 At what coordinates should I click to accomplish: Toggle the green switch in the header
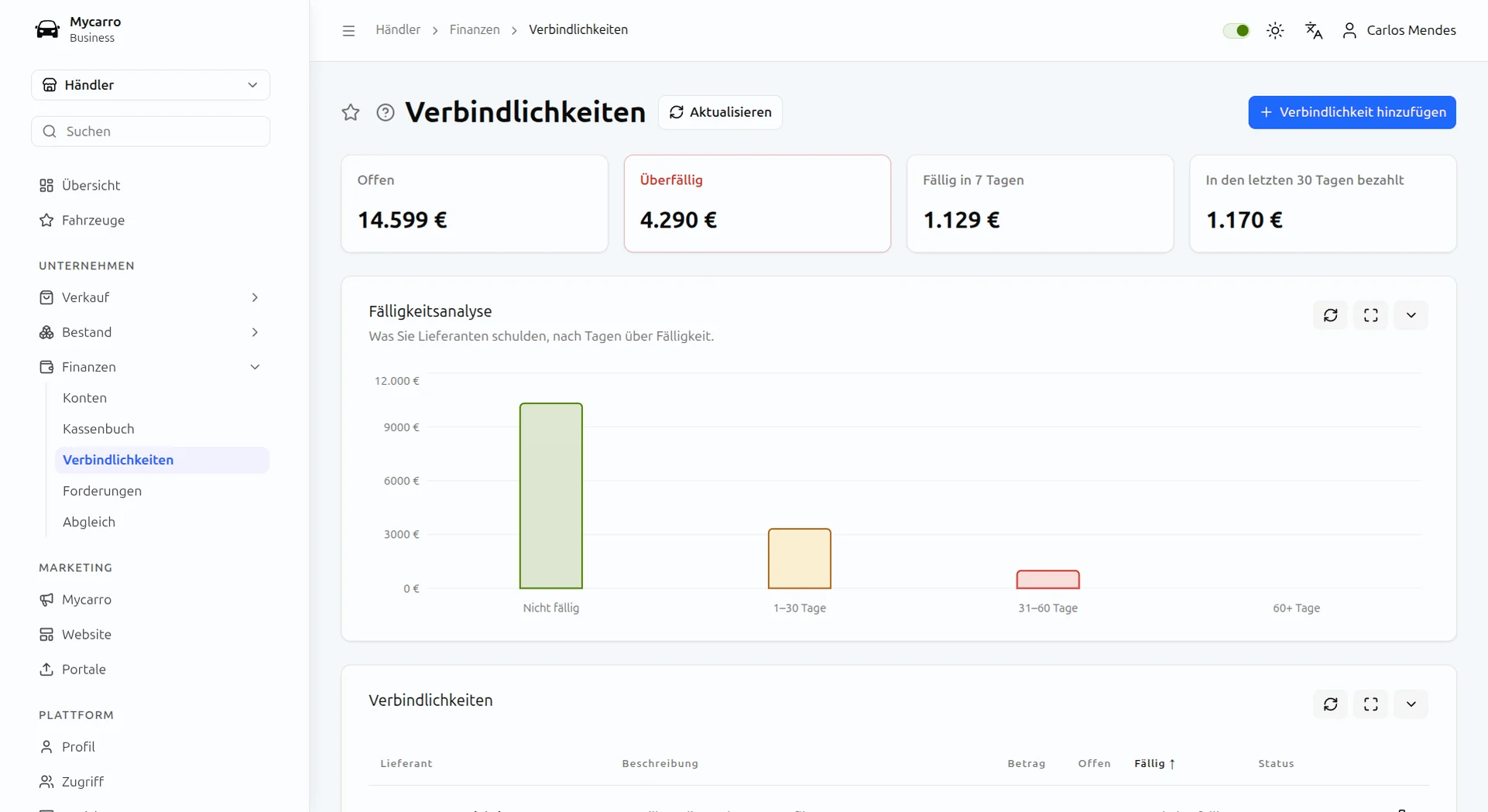(1236, 30)
